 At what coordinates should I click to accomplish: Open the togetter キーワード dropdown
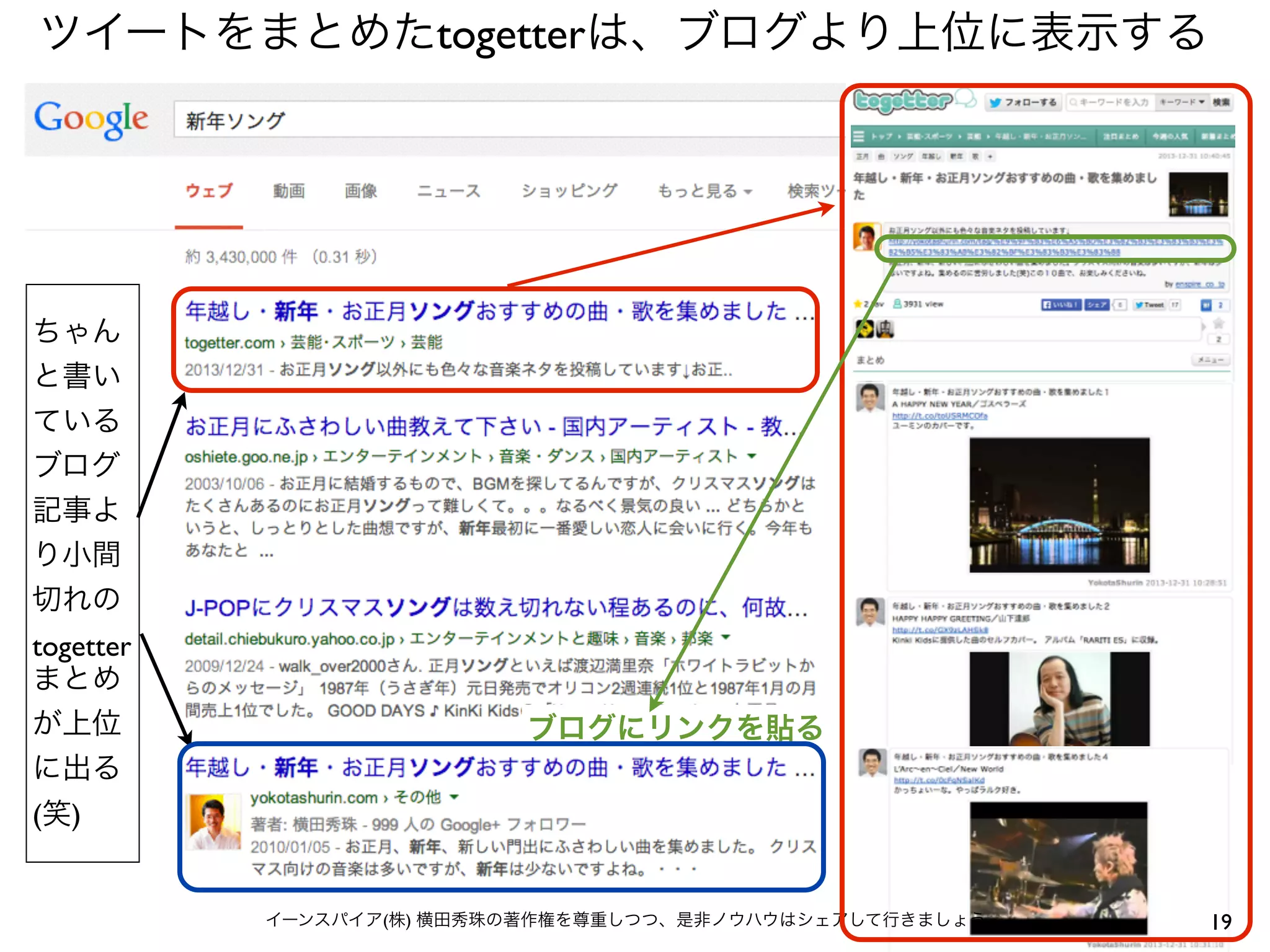[x=1181, y=102]
